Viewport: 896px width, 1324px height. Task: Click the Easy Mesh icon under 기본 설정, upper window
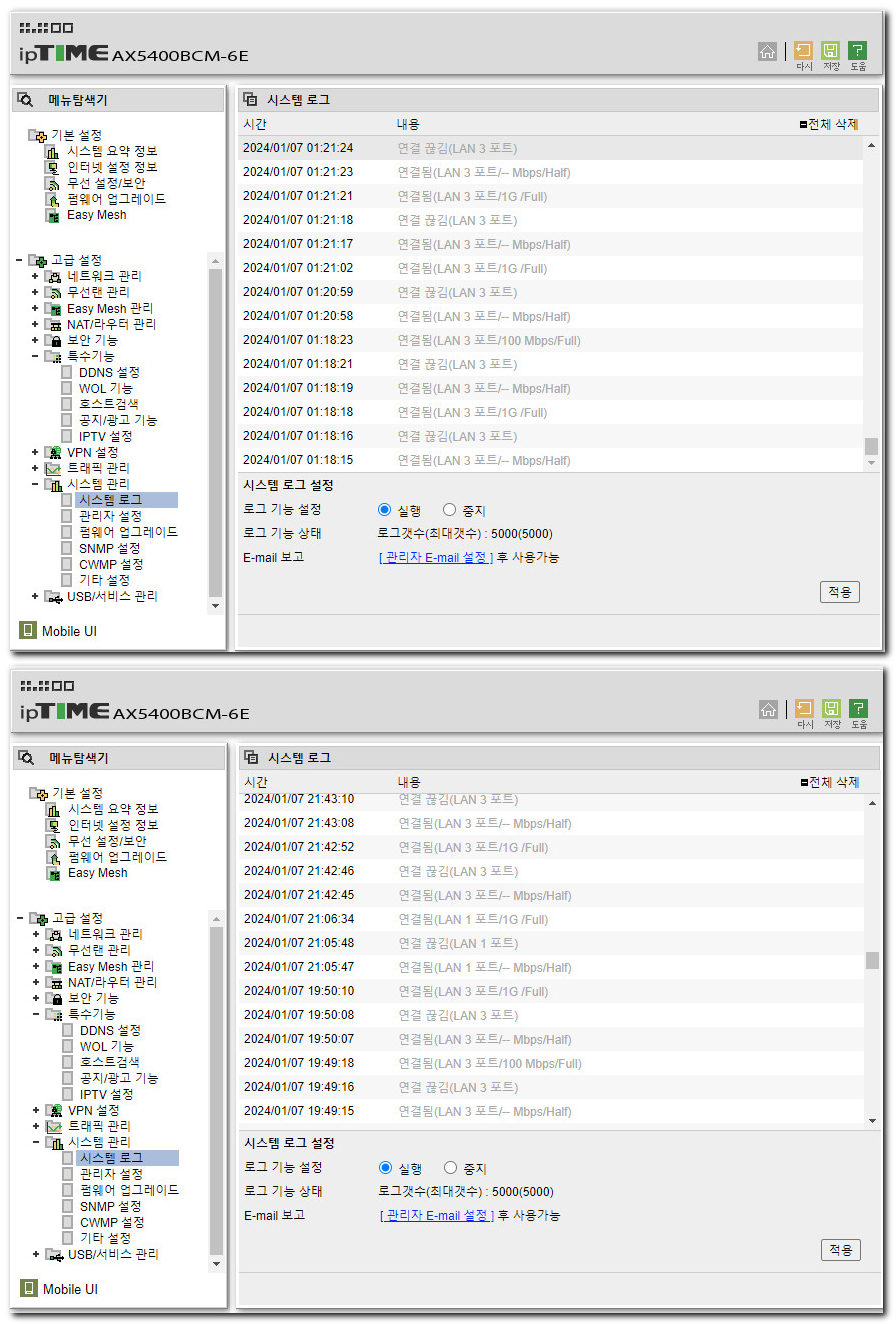(x=52, y=215)
